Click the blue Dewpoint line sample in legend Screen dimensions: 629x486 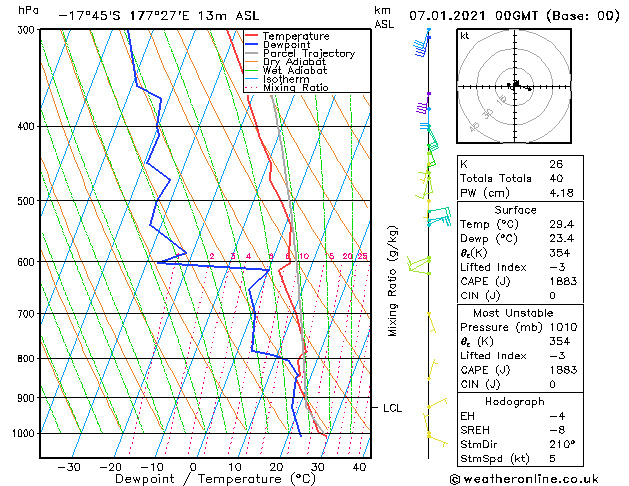click(x=251, y=45)
